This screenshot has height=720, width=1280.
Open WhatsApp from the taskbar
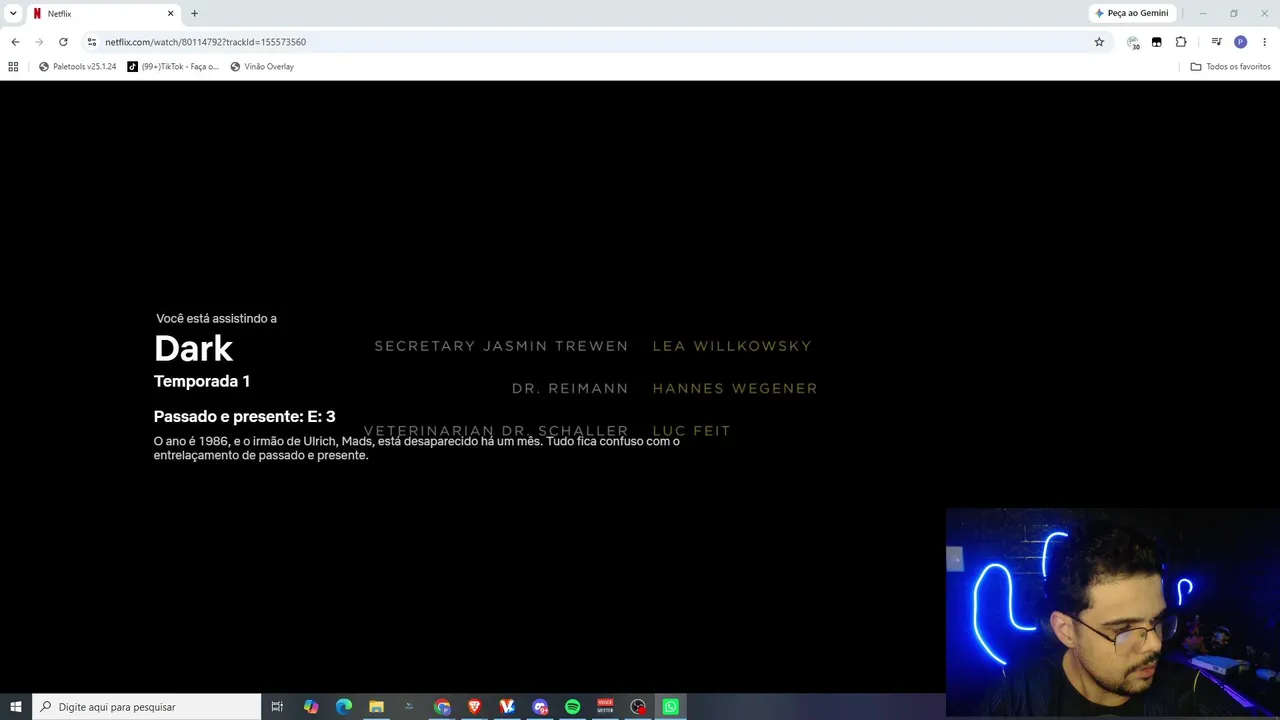tap(670, 707)
